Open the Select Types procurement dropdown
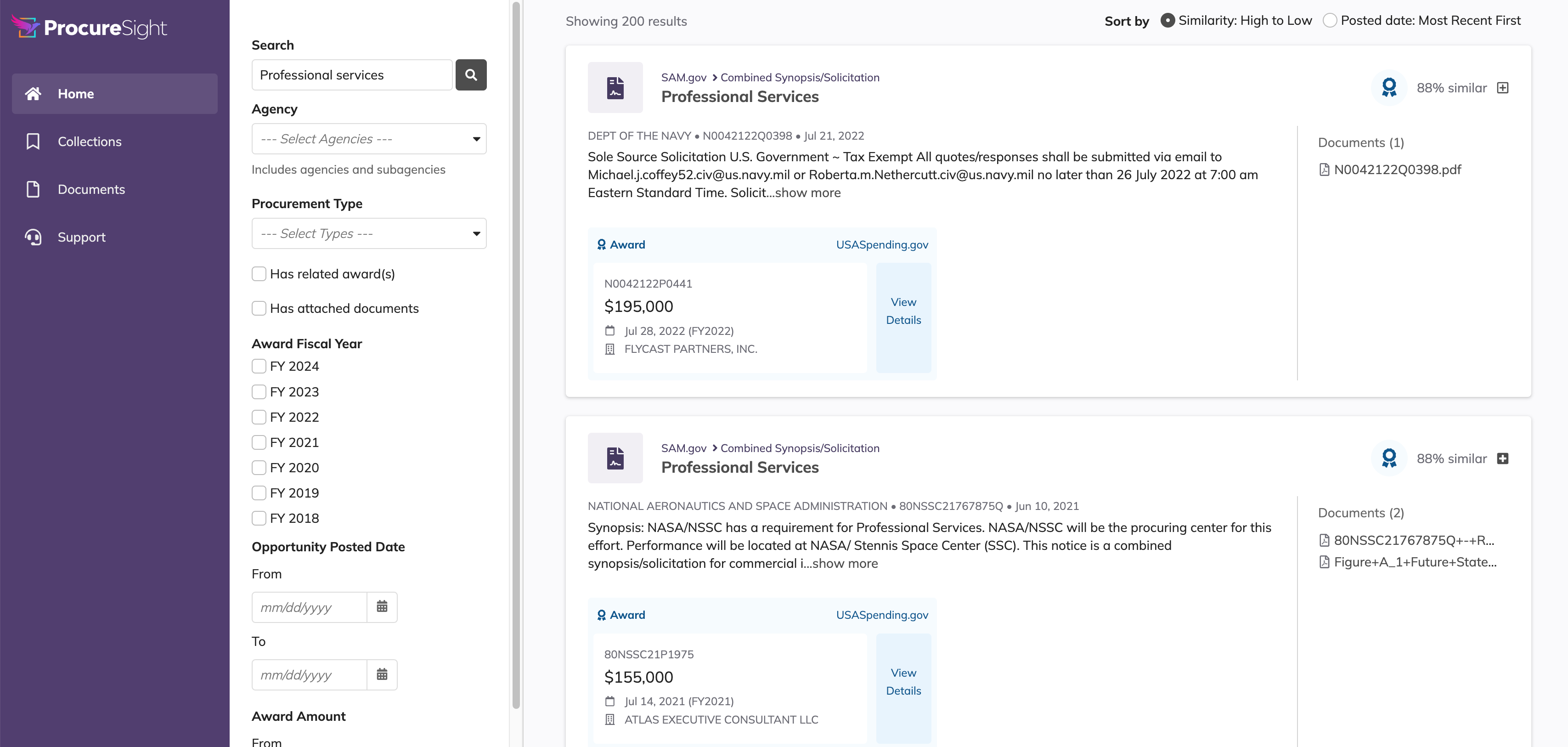Screen dimensions: 1568x747 (369, 233)
